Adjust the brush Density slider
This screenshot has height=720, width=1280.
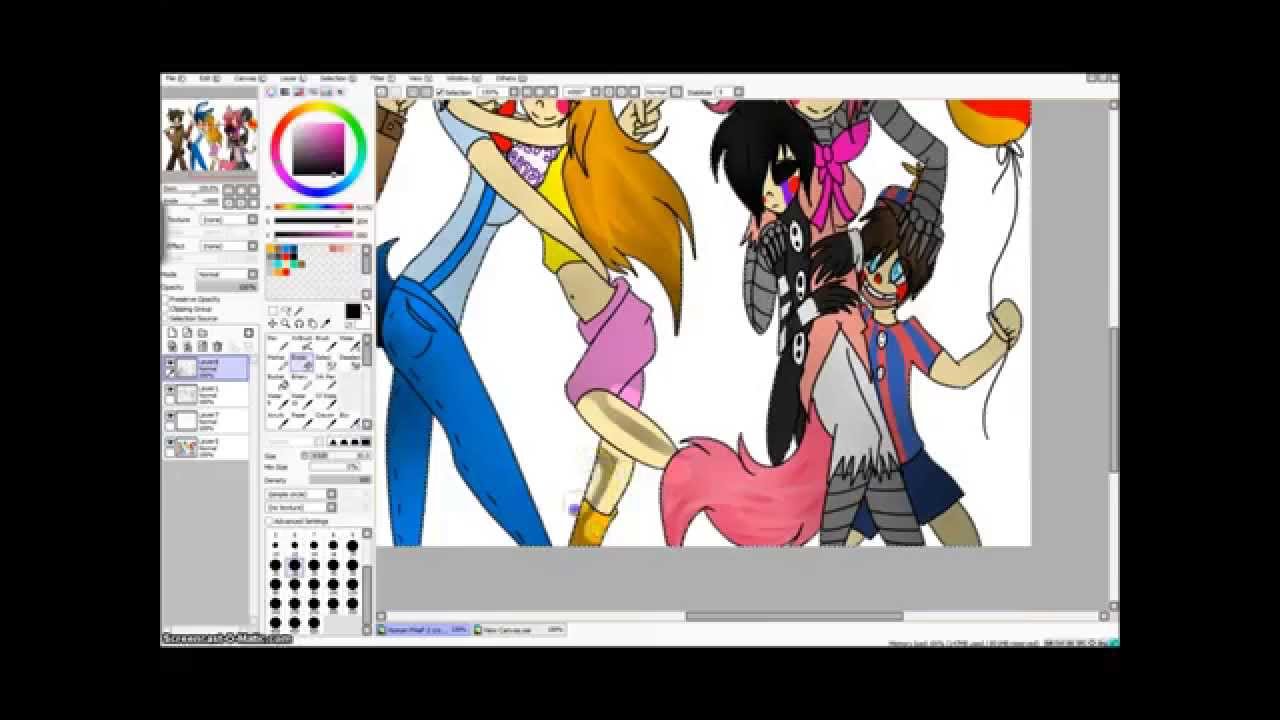coord(339,480)
